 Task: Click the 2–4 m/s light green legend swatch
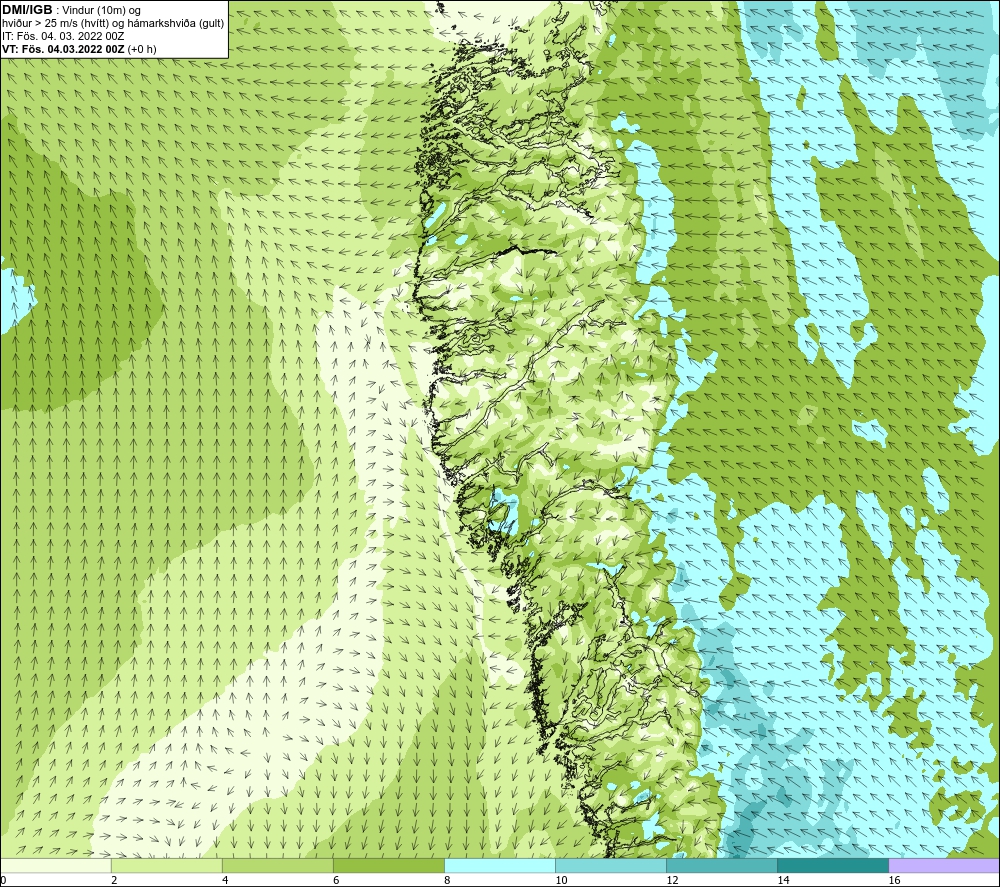pyautogui.click(x=166, y=865)
